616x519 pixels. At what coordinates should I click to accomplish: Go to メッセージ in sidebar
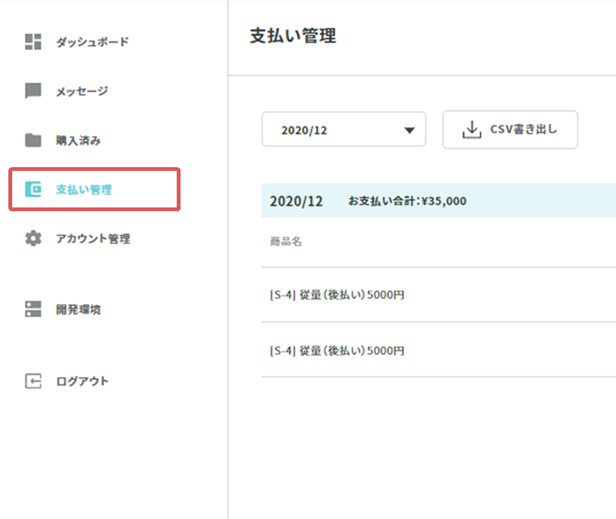pos(82,91)
